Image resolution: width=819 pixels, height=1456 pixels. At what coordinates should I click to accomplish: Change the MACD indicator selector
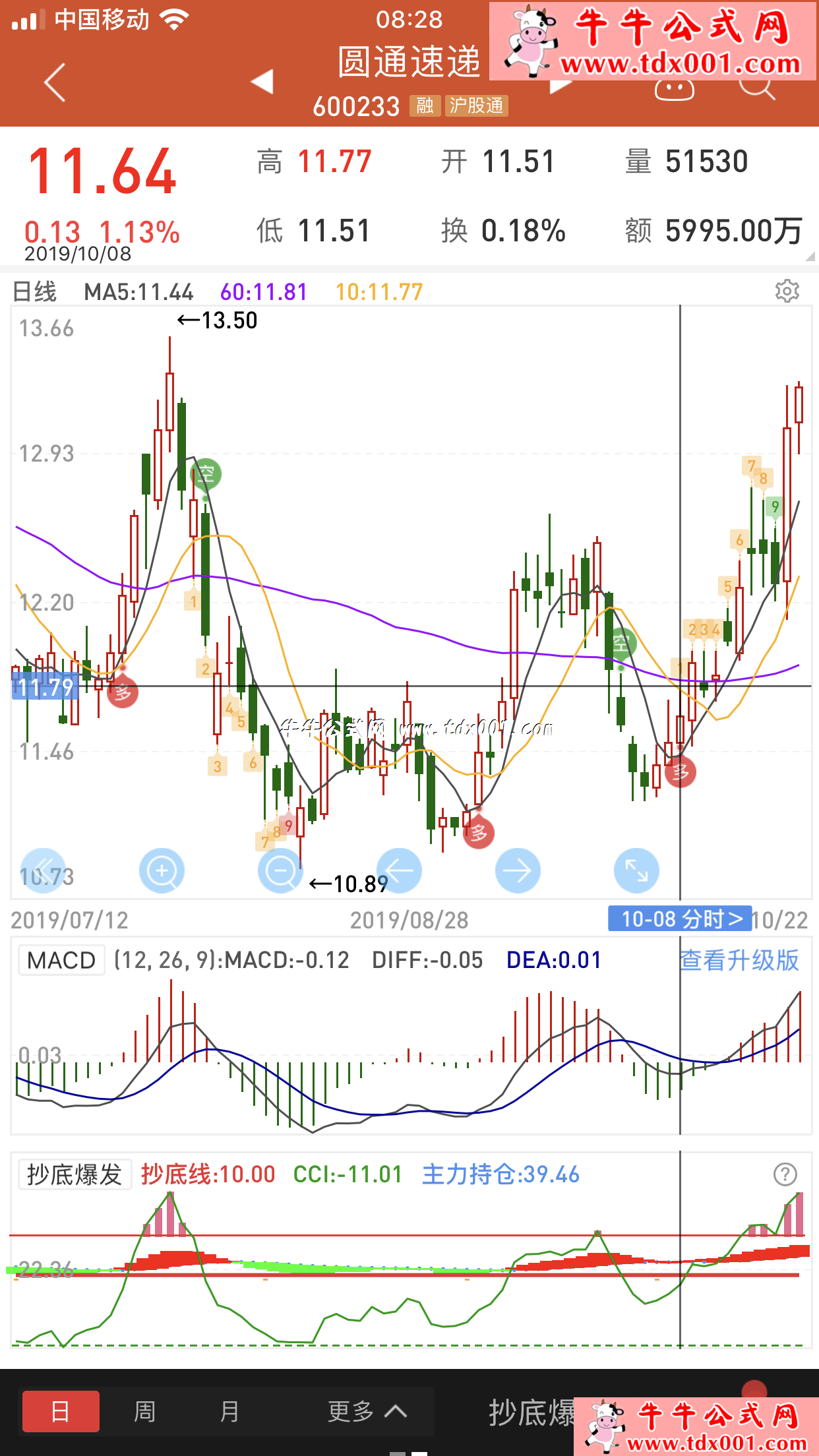[x=61, y=960]
